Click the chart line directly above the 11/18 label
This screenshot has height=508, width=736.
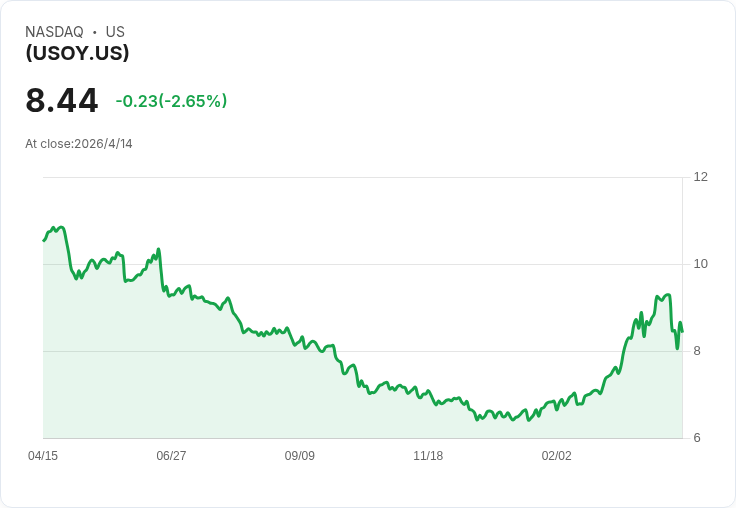pos(428,391)
